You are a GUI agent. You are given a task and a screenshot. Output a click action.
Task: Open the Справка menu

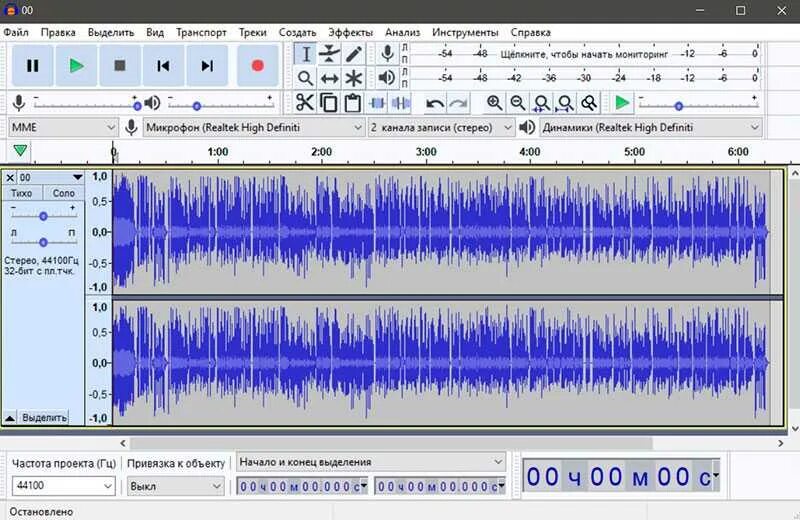click(x=531, y=32)
